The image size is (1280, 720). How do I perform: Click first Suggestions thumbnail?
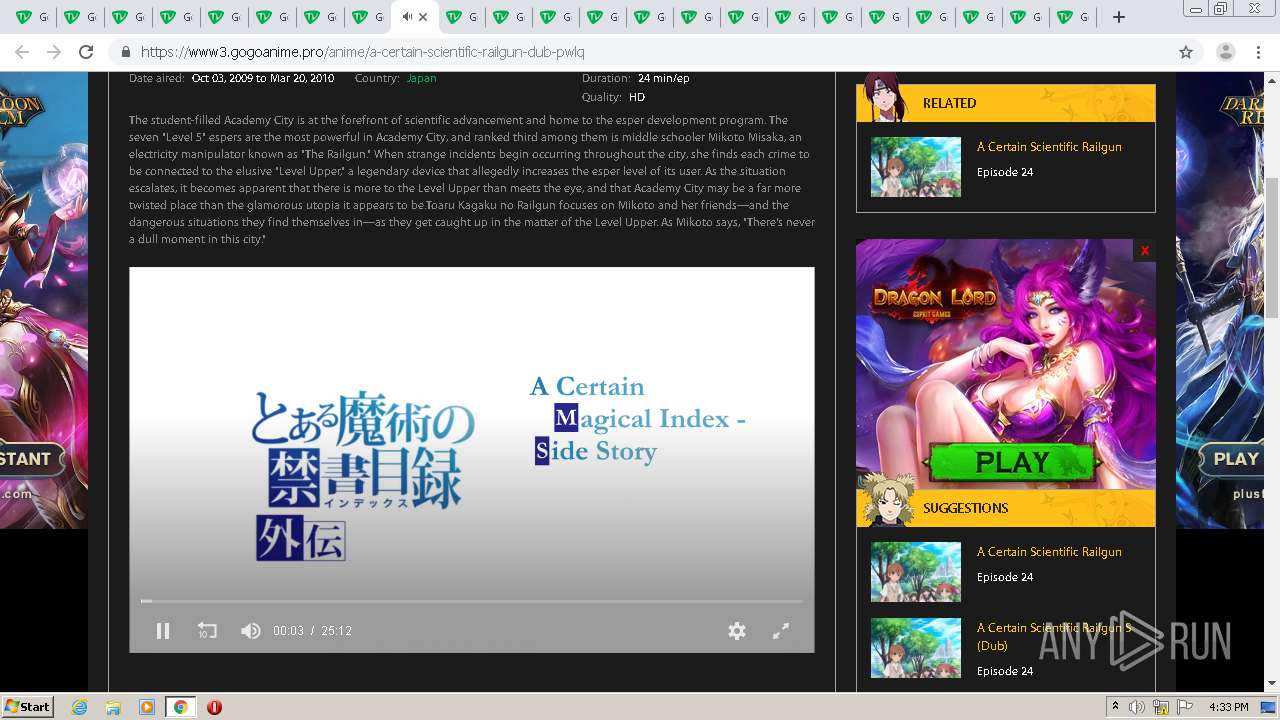(x=916, y=572)
